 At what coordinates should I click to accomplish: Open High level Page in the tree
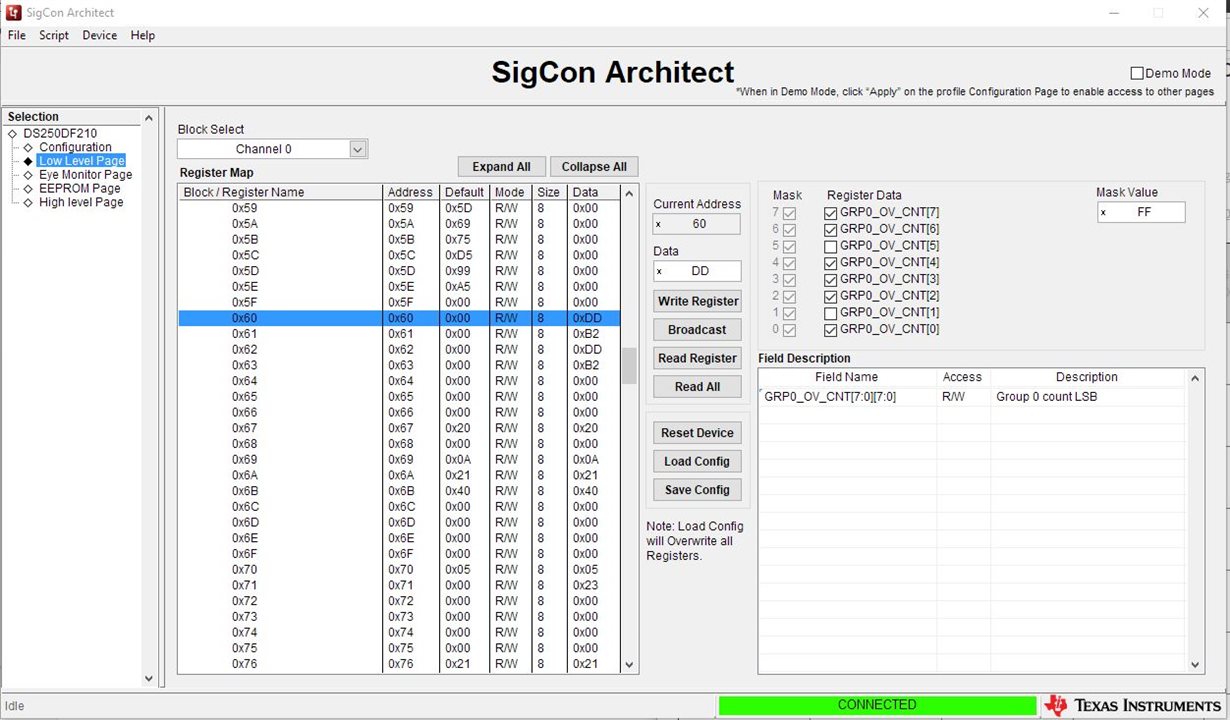(81, 202)
